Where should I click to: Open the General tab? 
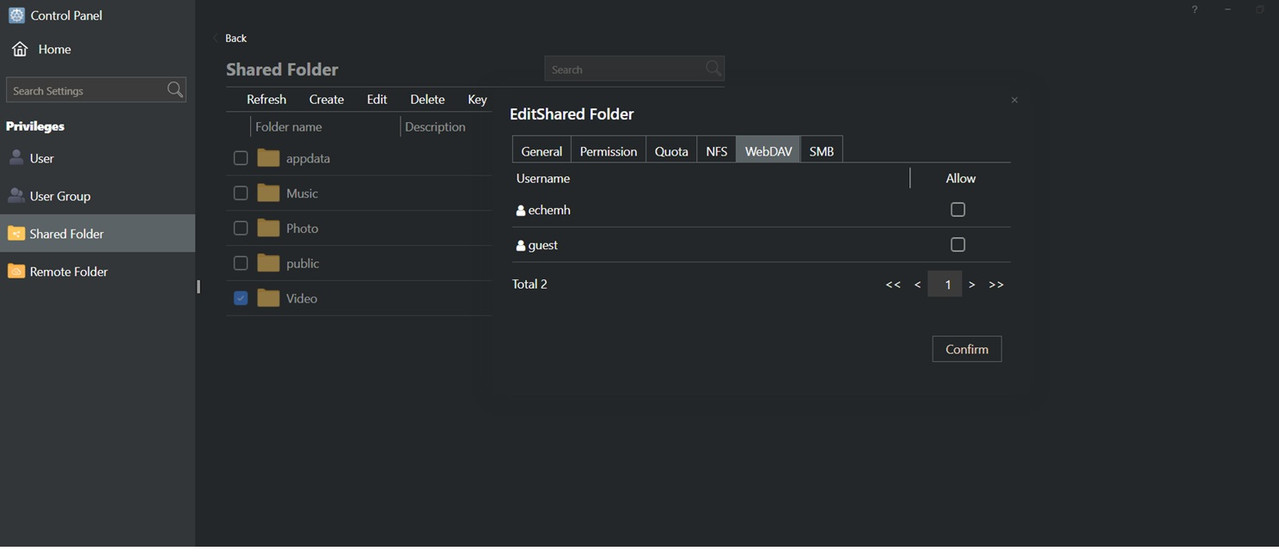click(542, 150)
